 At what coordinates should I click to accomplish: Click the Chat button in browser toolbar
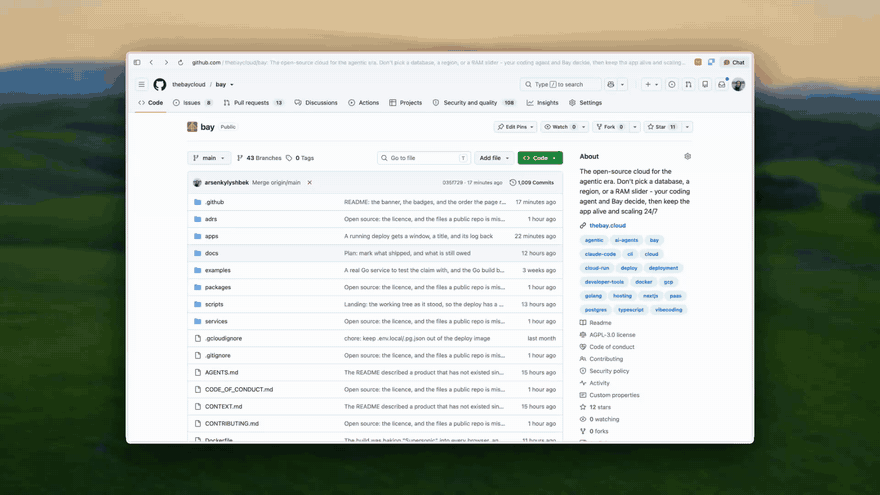(734, 62)
